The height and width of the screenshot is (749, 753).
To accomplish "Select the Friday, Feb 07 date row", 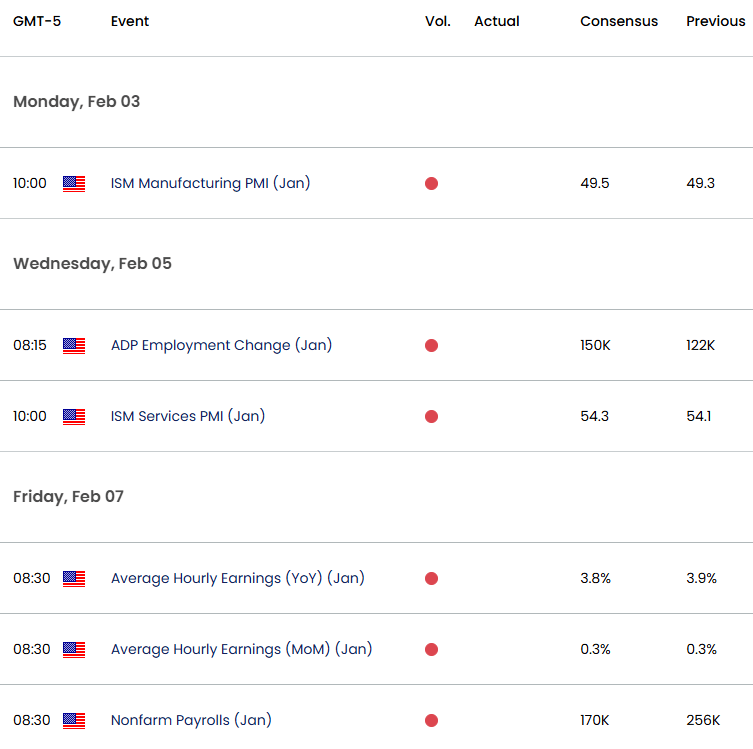I will (68, 497).
